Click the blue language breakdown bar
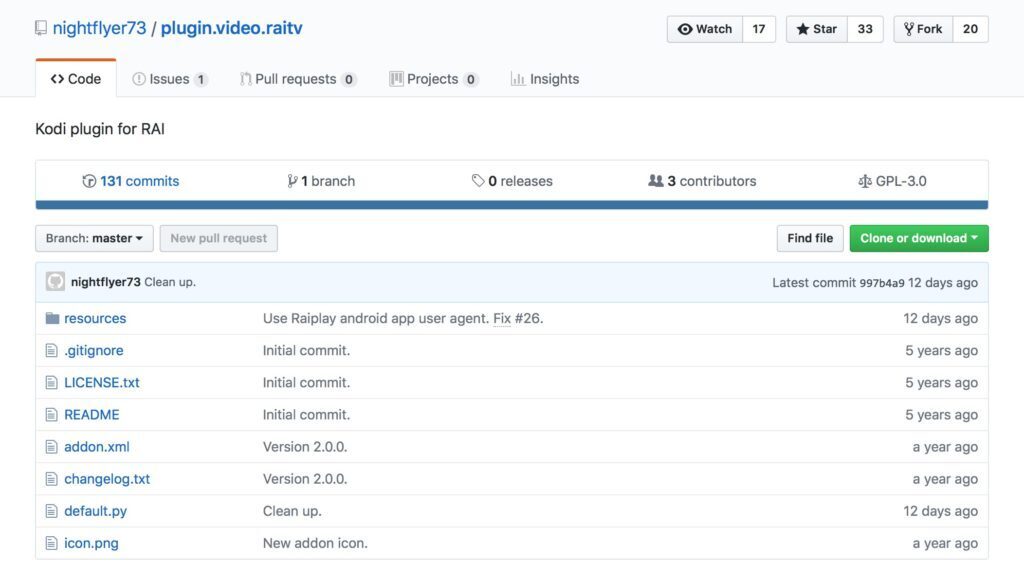The image size is (1024, 581). click(511, 205)
